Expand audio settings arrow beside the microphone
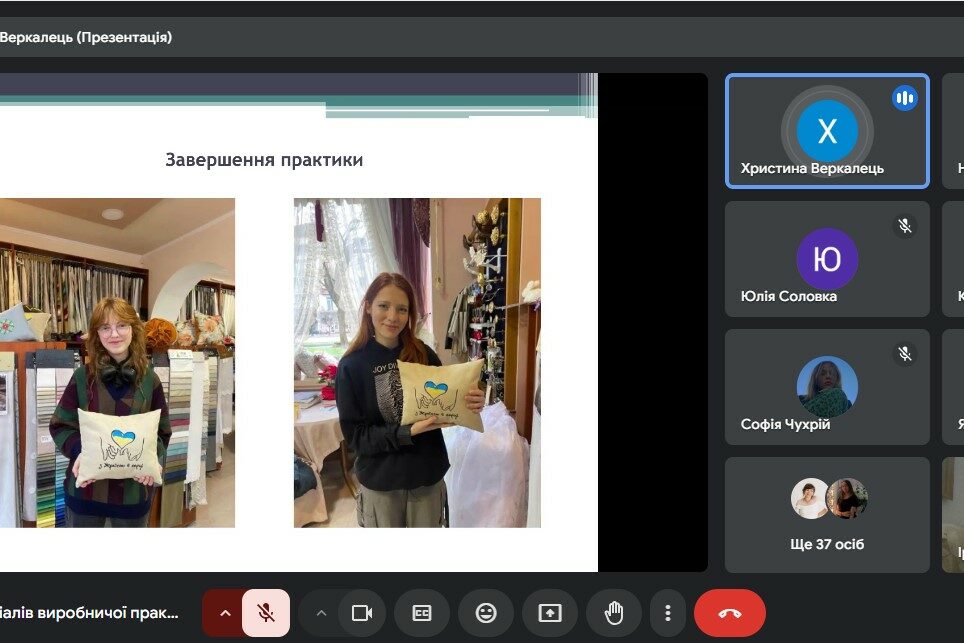Image resolution: width=964 pixels, height=643 pixels. (225, 613)
